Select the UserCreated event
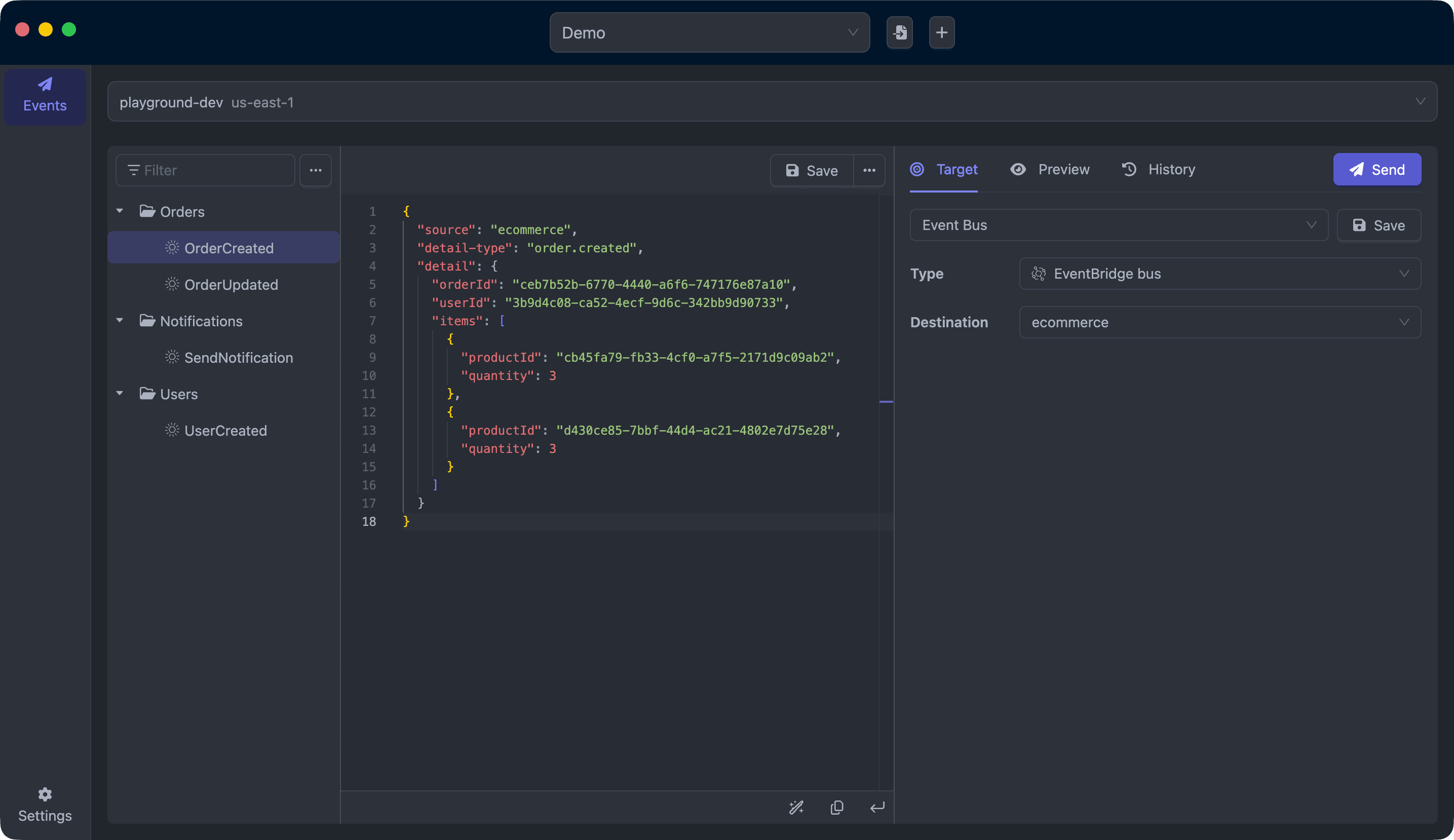This screenshot has width=1454, height=840. tap(224, 430)
